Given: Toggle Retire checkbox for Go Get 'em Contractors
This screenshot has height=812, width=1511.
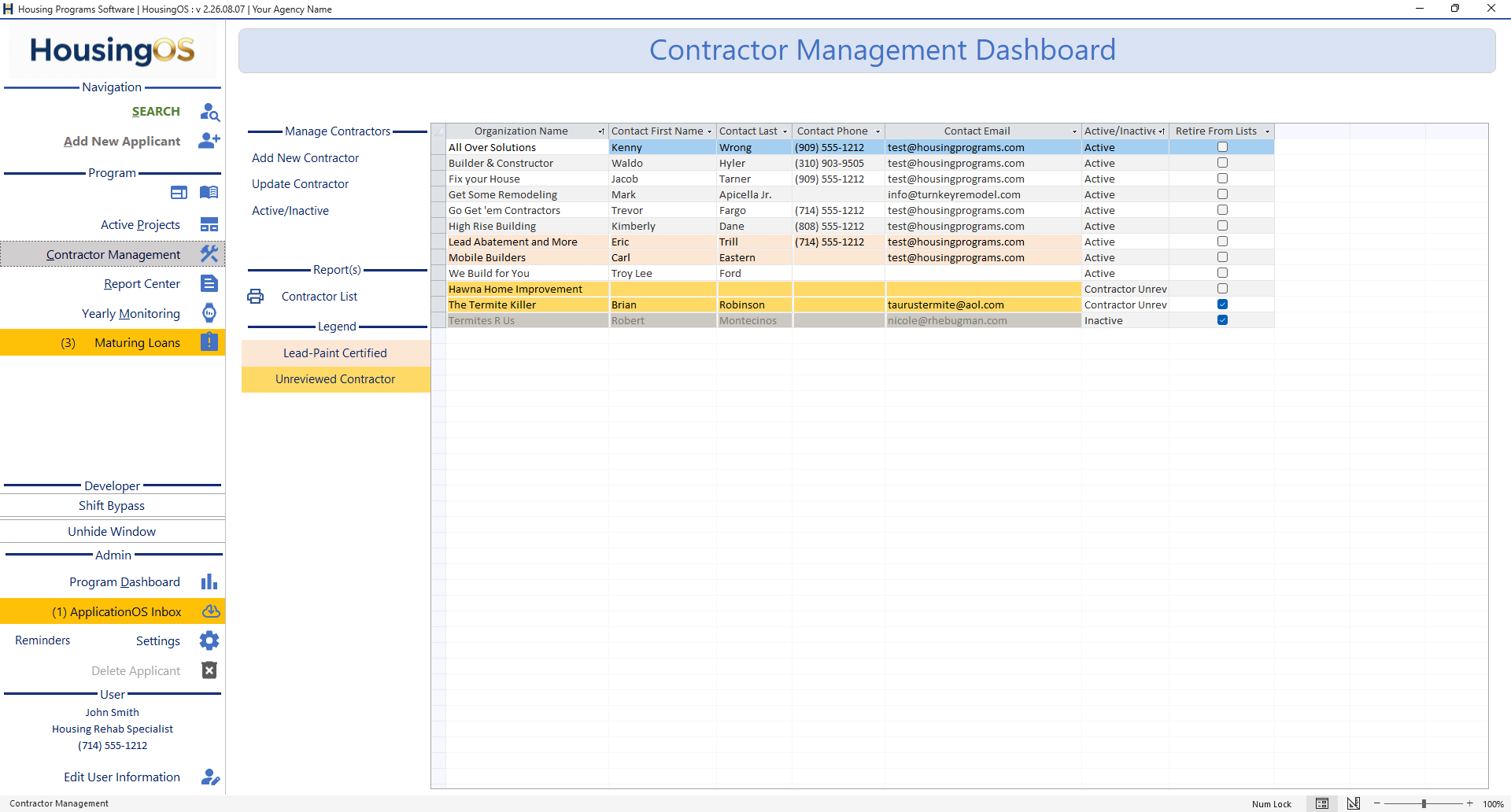Looking at the screenshot, I should [1222, 210].
